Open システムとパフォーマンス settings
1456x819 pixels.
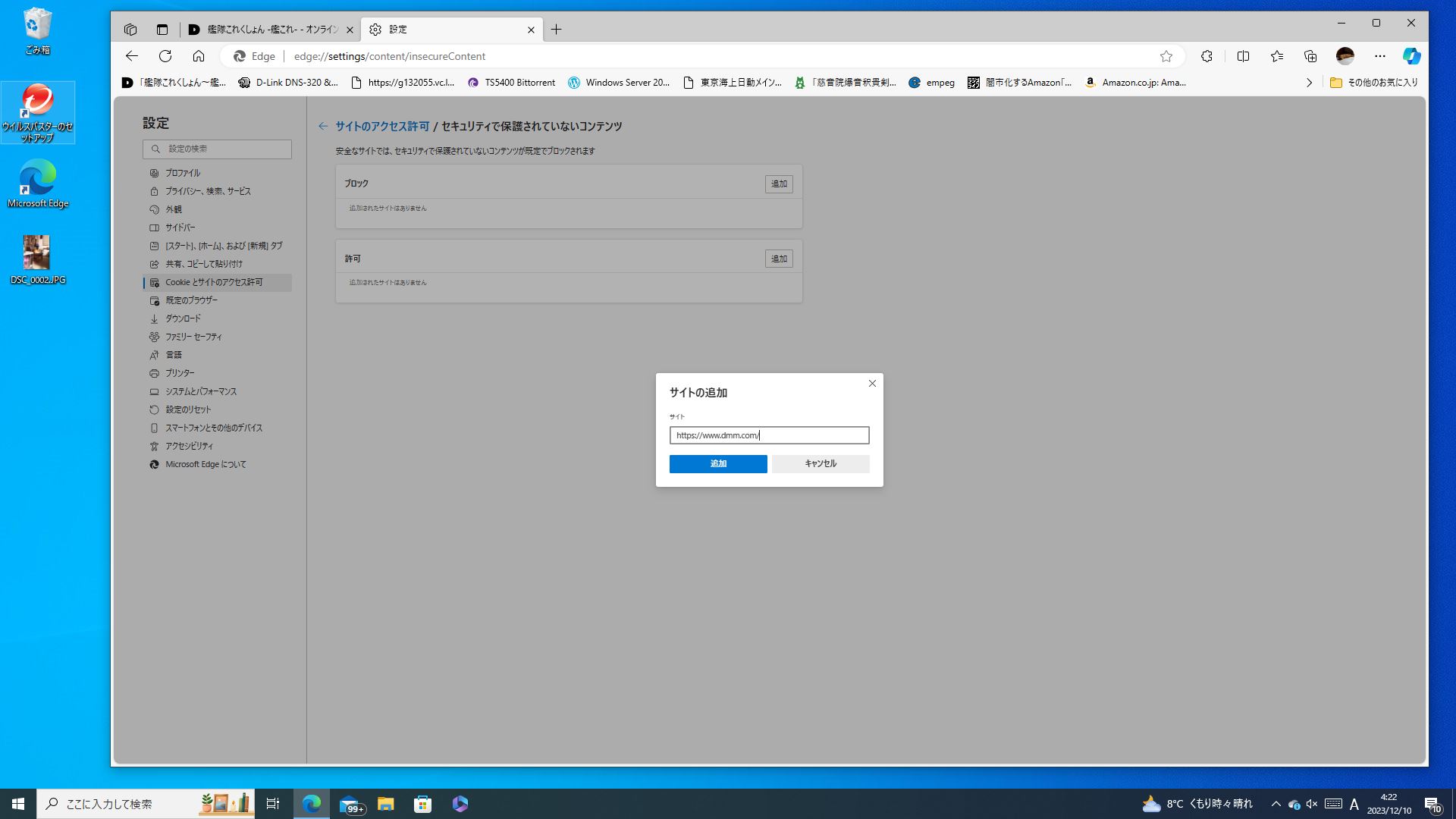click(x=217, y=391)
